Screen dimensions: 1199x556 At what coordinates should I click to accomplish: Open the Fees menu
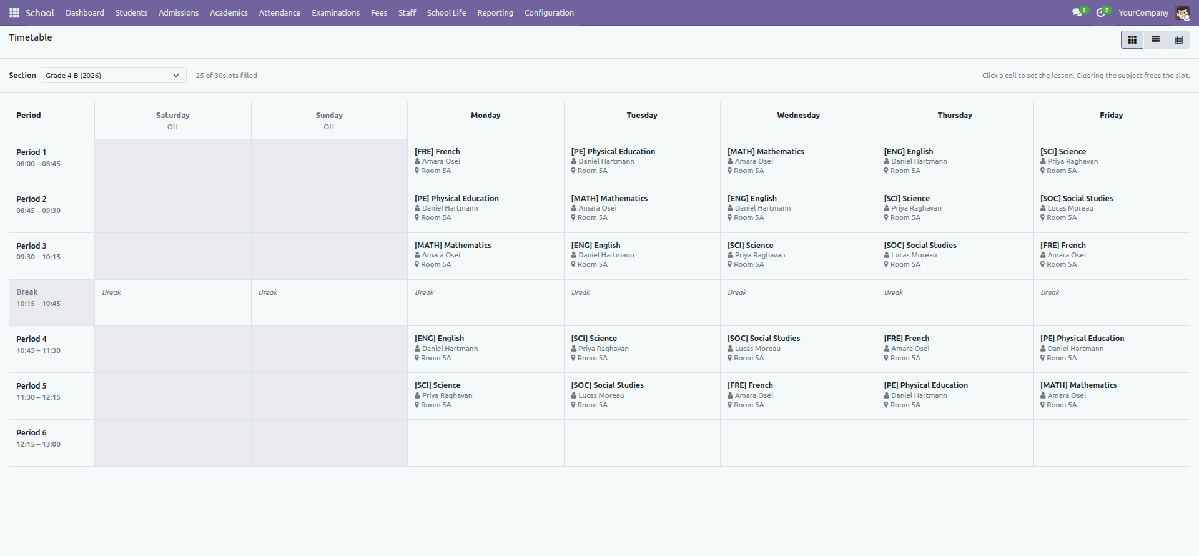[379, 13]
